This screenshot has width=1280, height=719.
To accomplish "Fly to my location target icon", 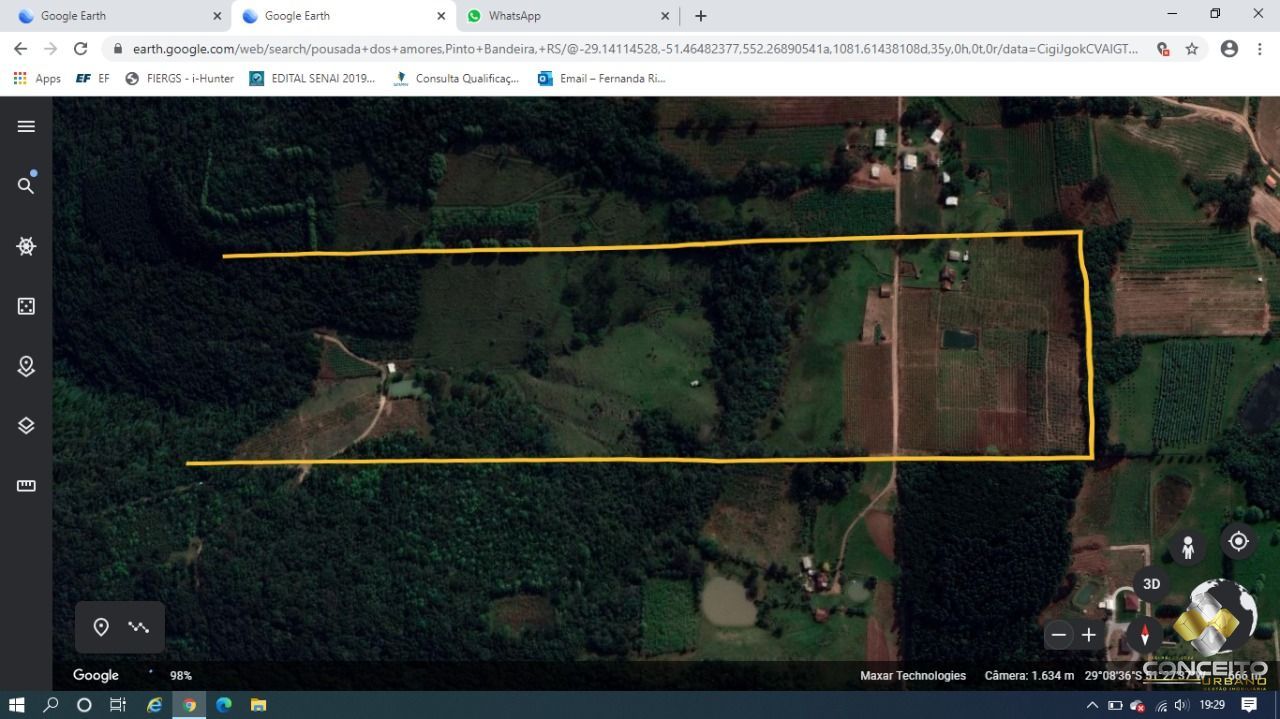I will pyautogui.click(x=1238, y=541).
